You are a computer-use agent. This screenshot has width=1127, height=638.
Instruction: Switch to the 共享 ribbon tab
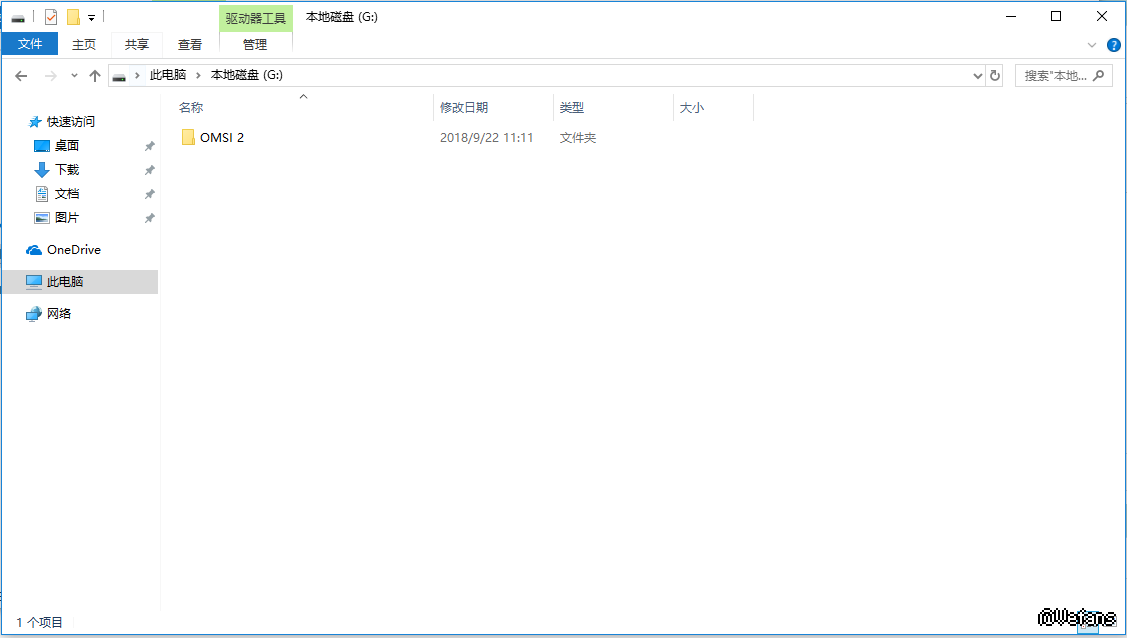pyautogui.click(x=137, y=44)
